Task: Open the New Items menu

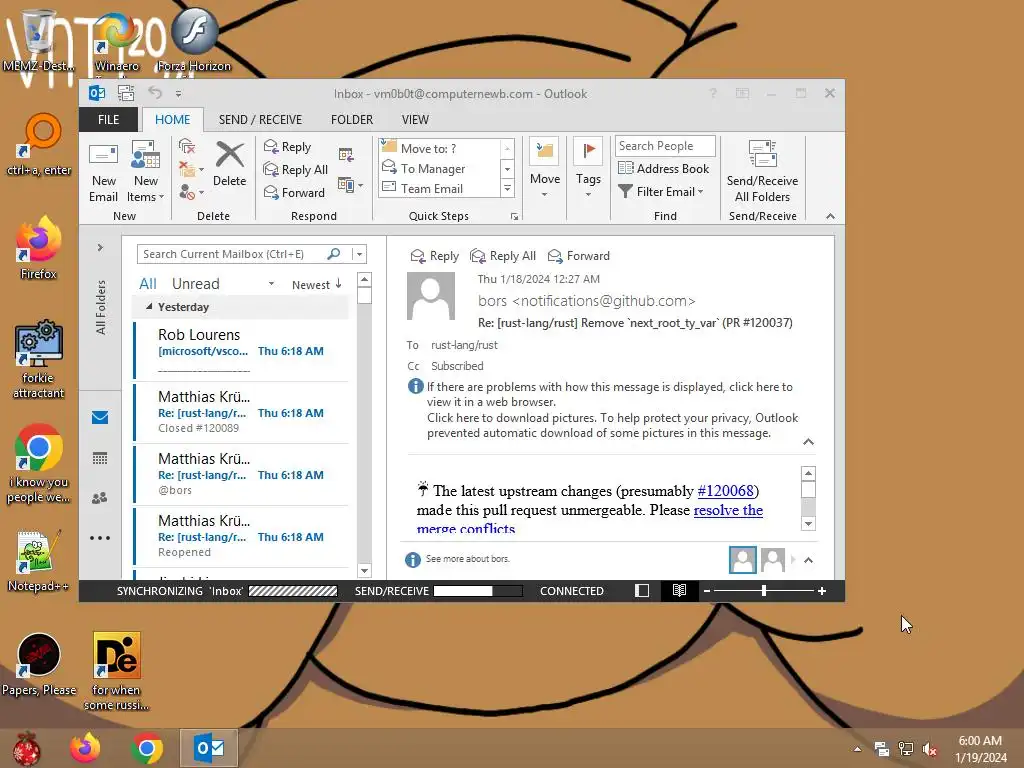Action: 145,172
